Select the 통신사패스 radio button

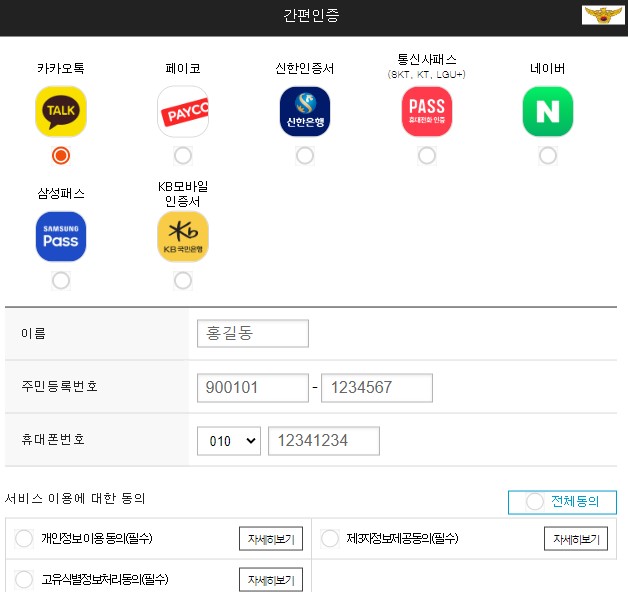point(427,155)
